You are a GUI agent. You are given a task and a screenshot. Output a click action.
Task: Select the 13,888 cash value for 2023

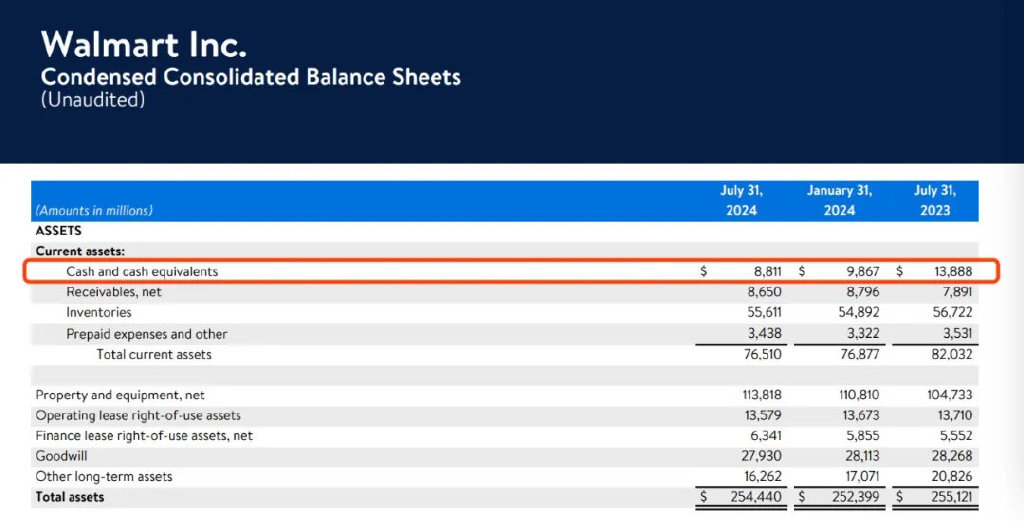pyautogui.click(x=953, y=272)
